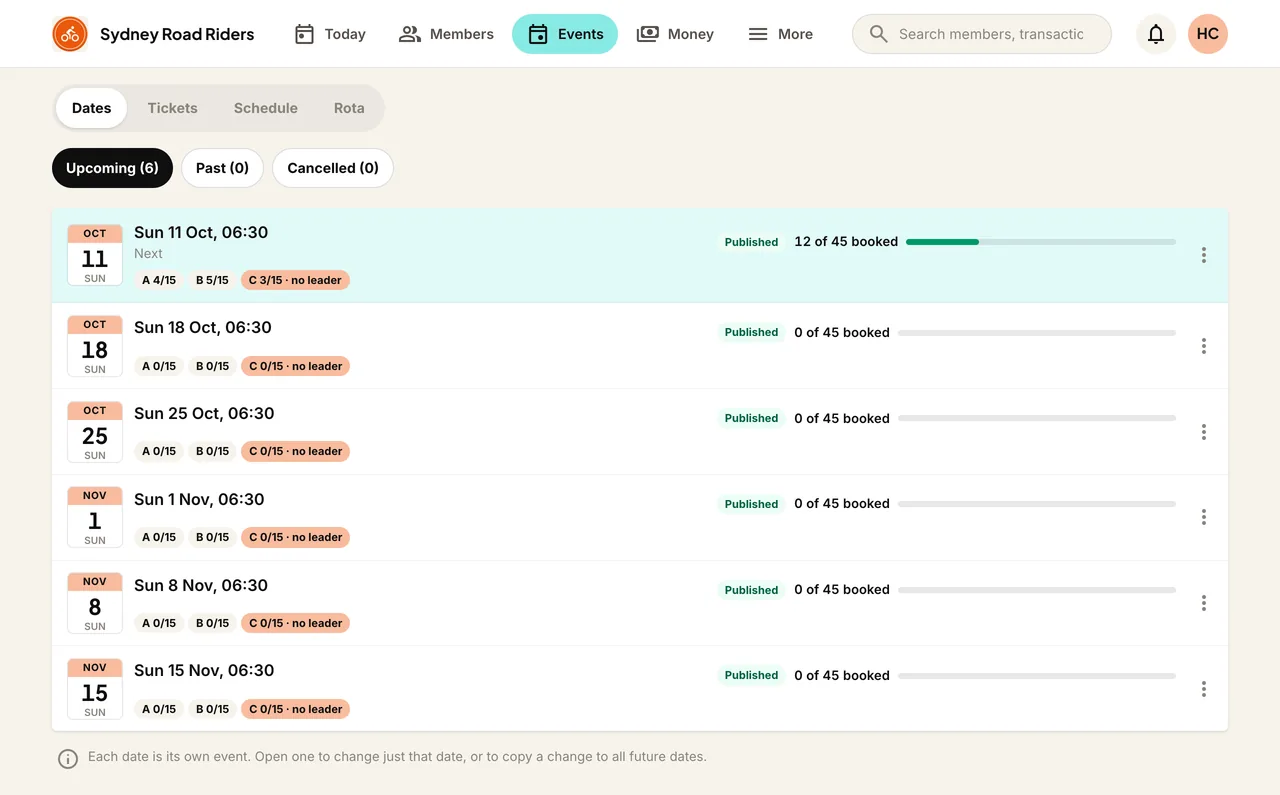Click the 12 of 45 booked progress bar
Image resolution: width=1280 pixels, height=795 pixels.
coord(1040,242)
